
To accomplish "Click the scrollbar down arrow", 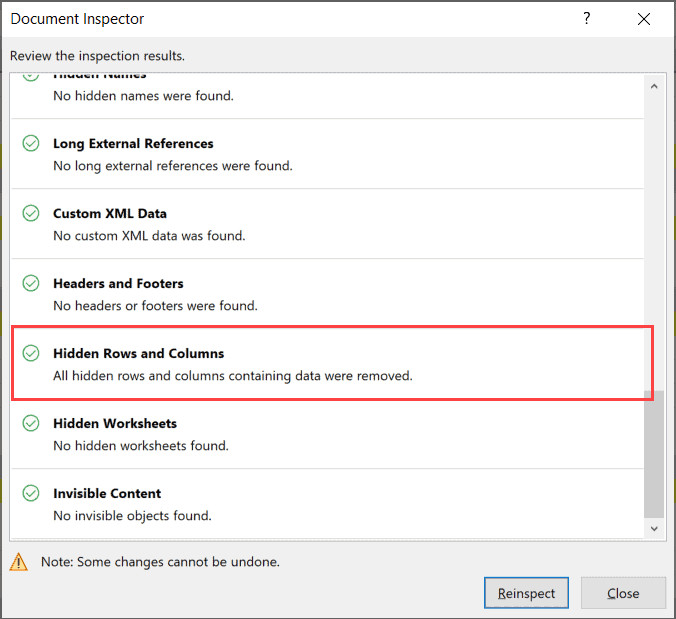I will [x=654, y=528].
